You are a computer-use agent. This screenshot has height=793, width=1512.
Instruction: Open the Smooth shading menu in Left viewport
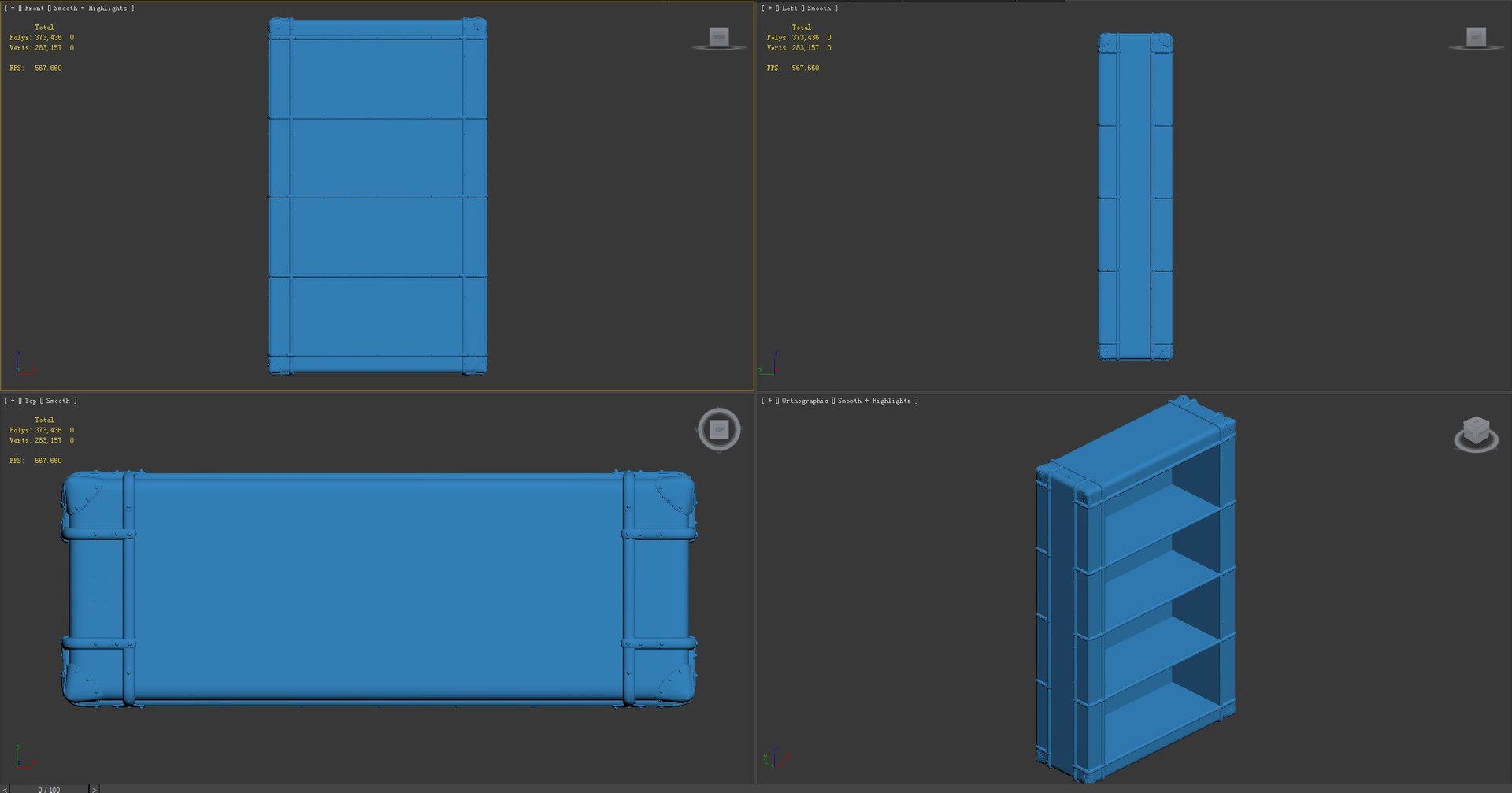(819, 8)
